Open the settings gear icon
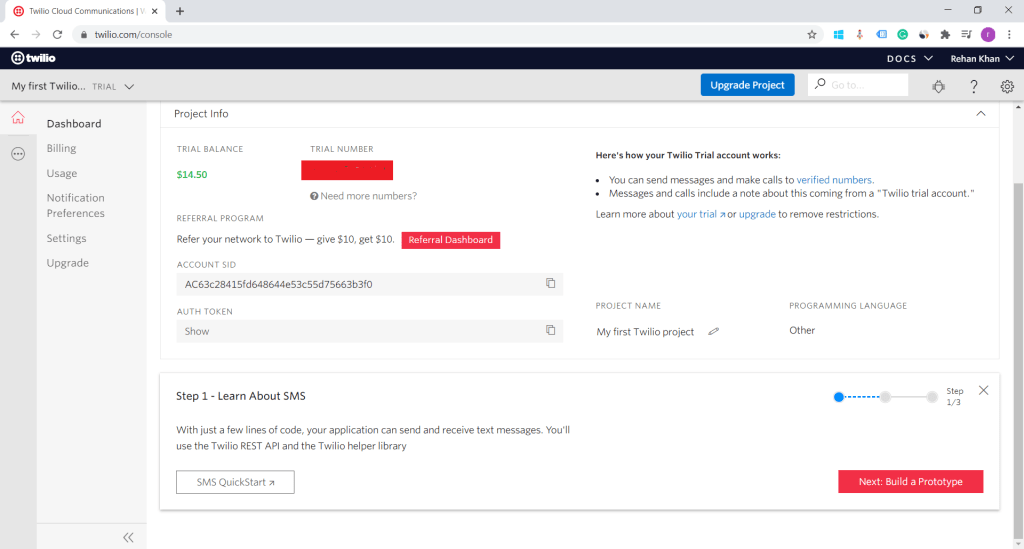 point(1007,86)
